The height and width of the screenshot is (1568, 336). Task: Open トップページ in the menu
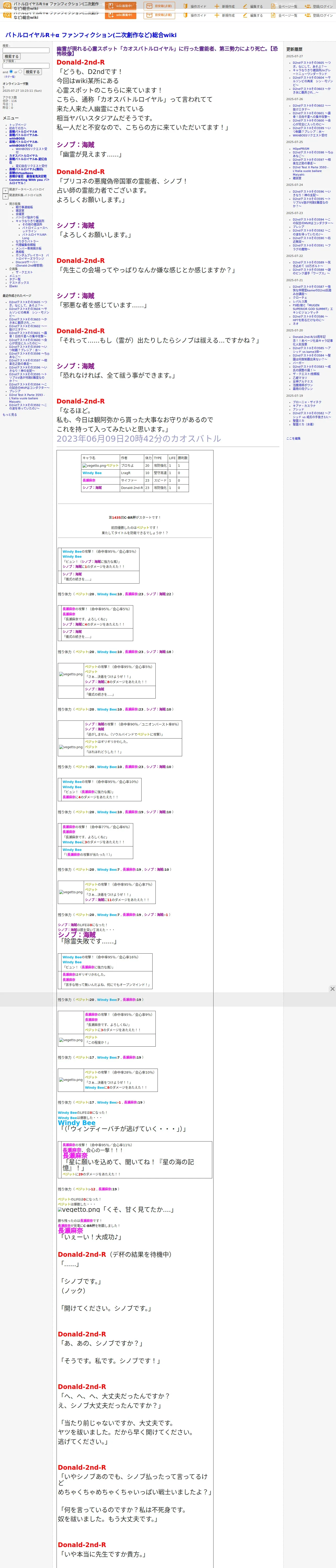coord(18,125)
